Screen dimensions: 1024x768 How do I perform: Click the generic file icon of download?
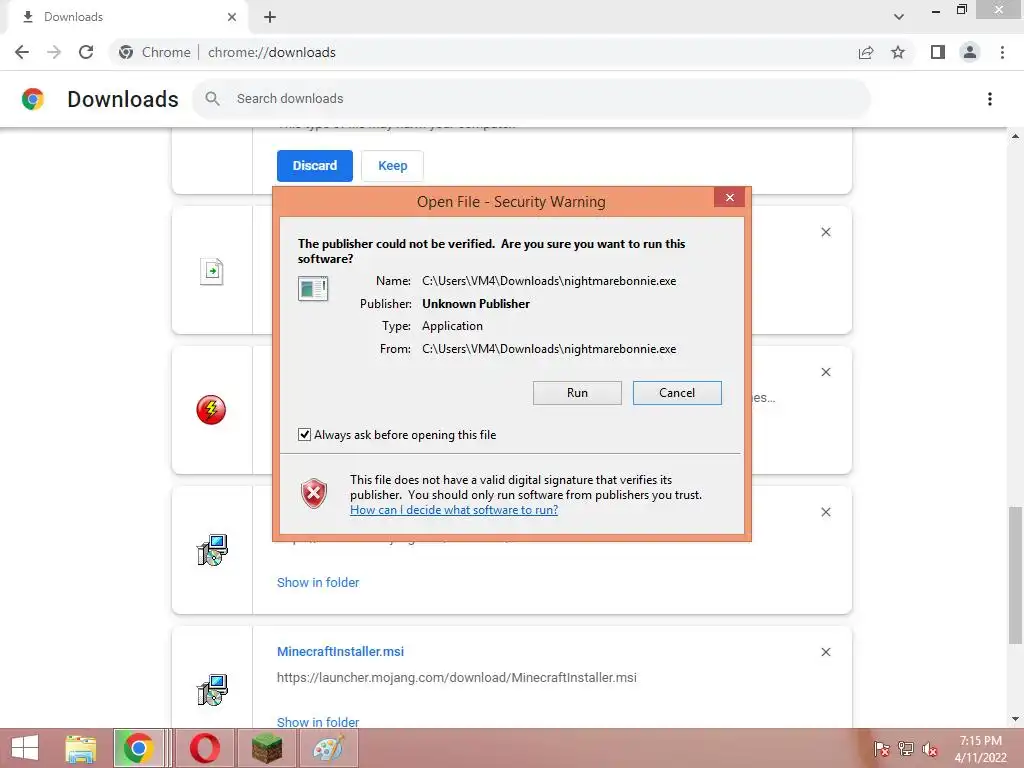(x=212, y=271)
